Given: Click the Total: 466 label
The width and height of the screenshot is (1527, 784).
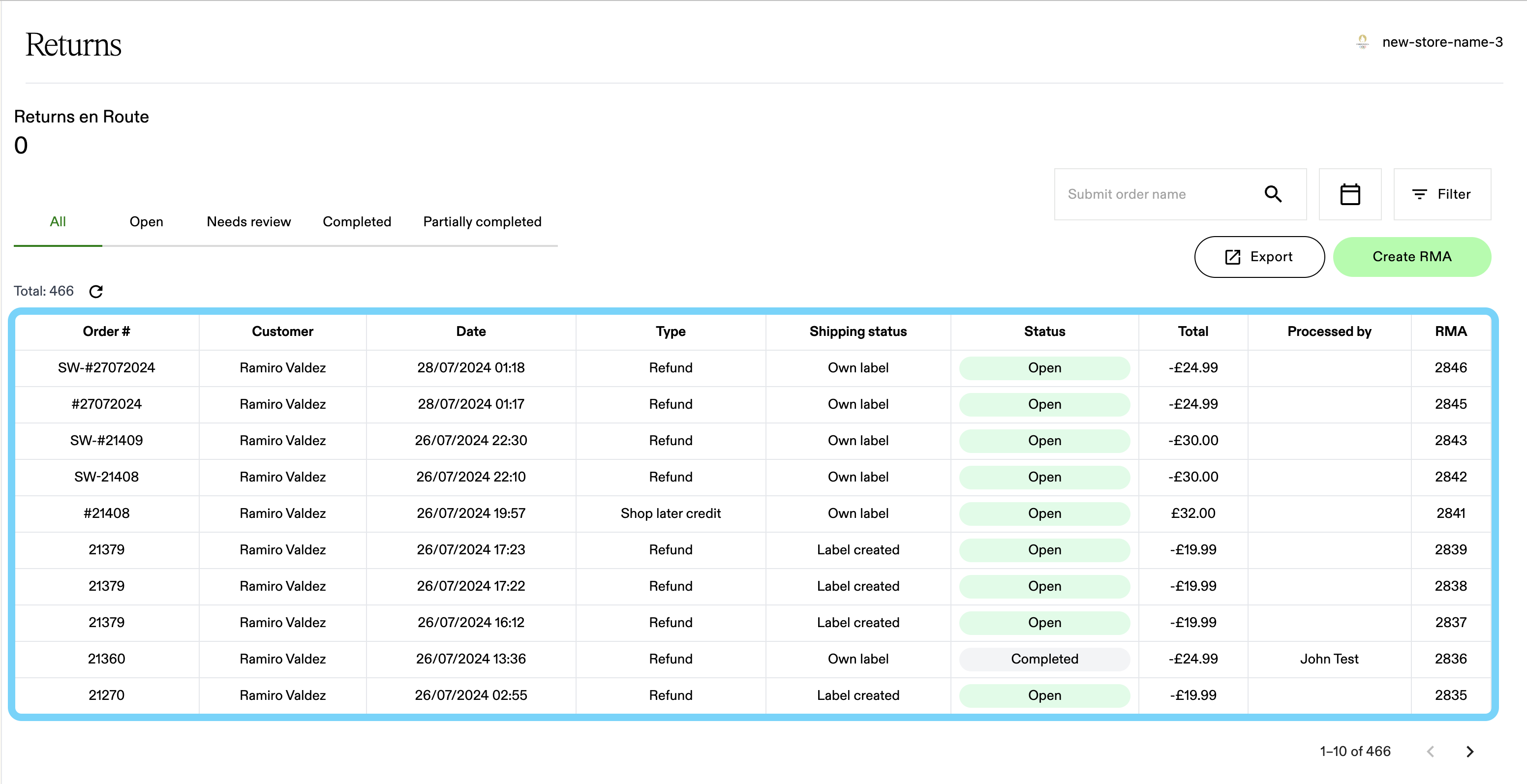Looking at the screenshot, I should pos(44,291).
